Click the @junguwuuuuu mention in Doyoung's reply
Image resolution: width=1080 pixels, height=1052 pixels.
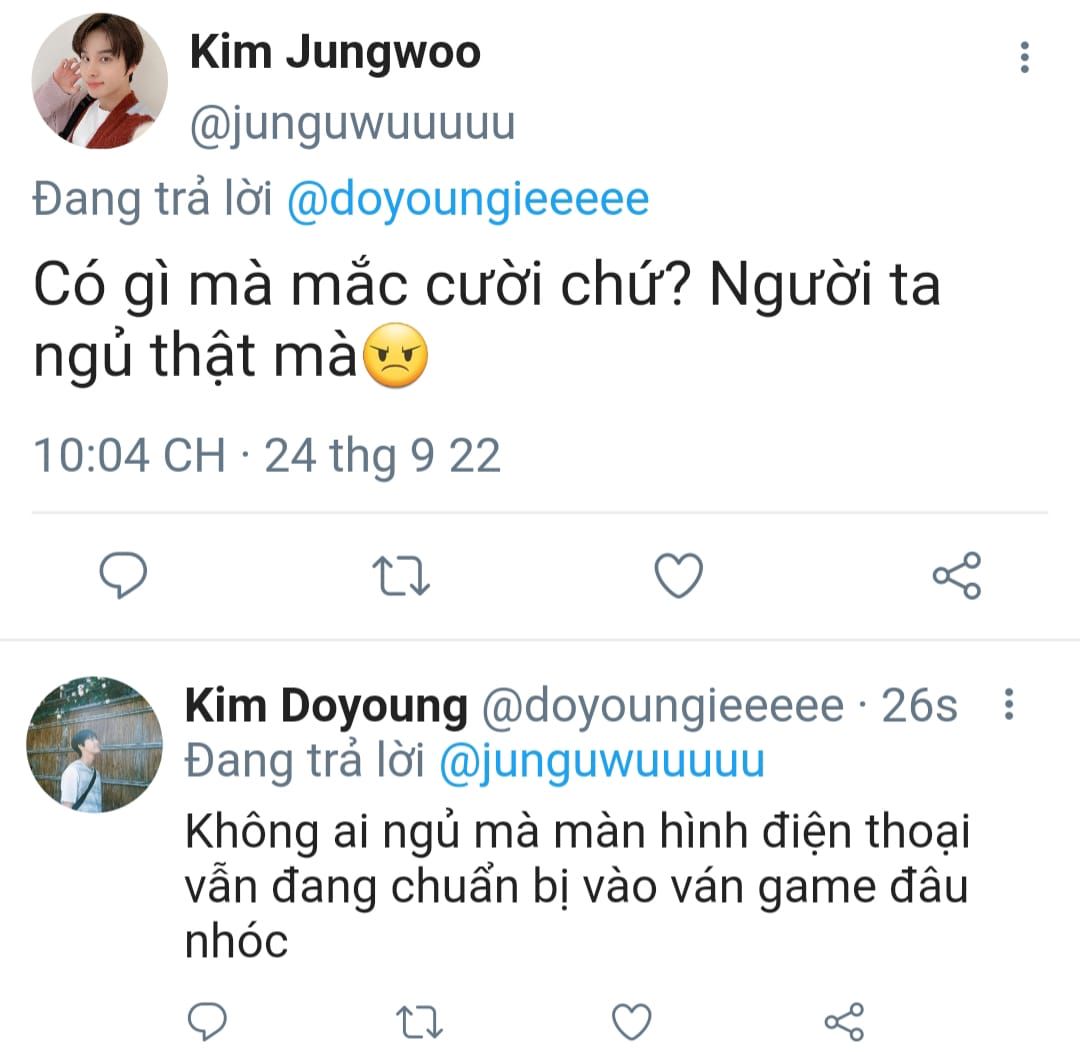tap(602, 761)
